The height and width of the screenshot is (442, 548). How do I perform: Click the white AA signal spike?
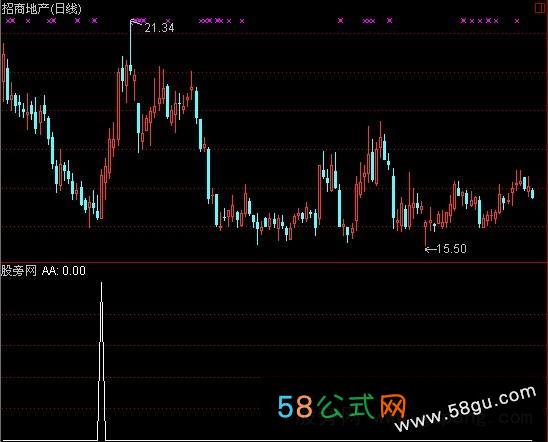(x=101, y=360)
